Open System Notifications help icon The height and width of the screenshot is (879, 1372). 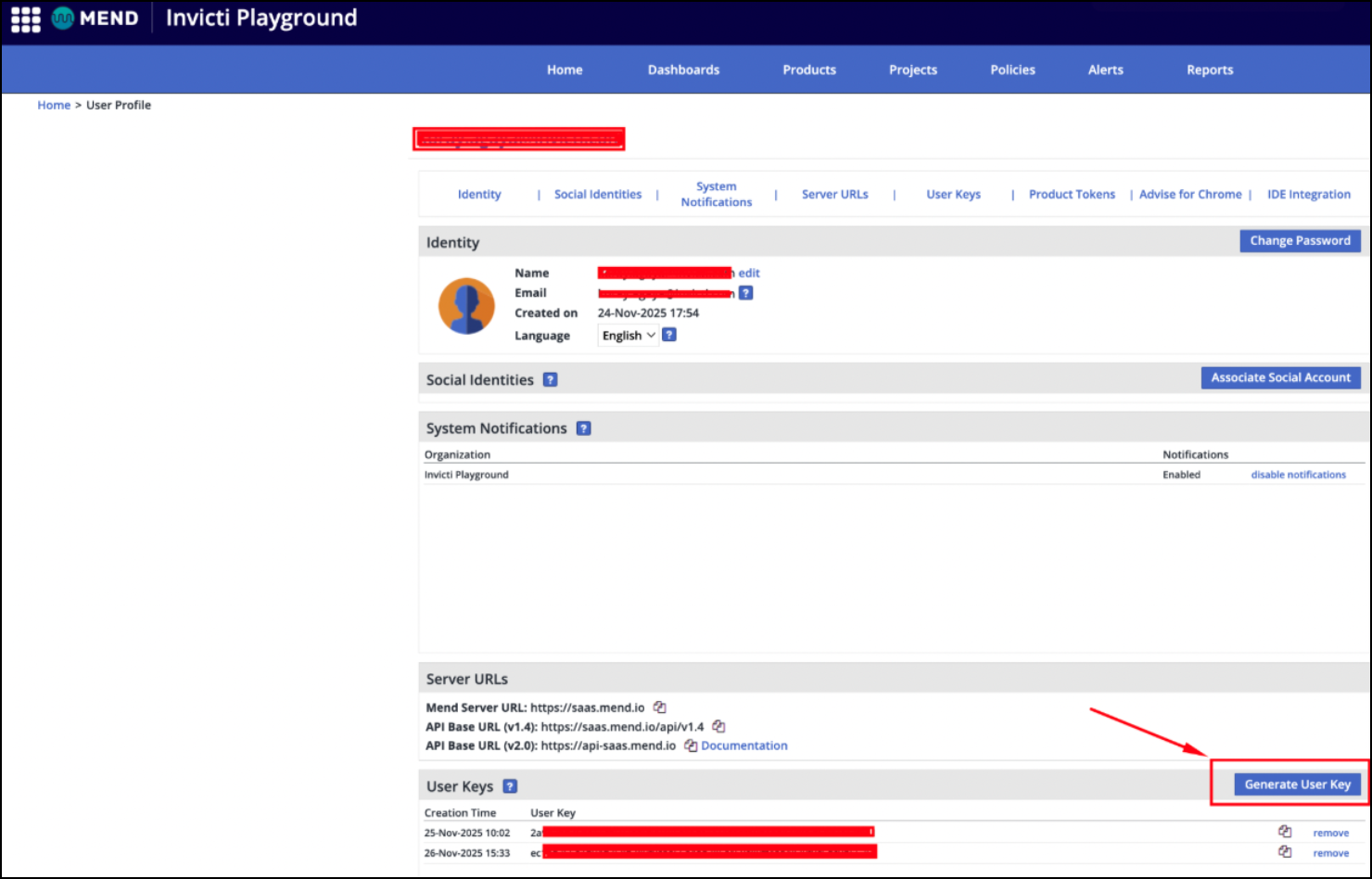583,428
